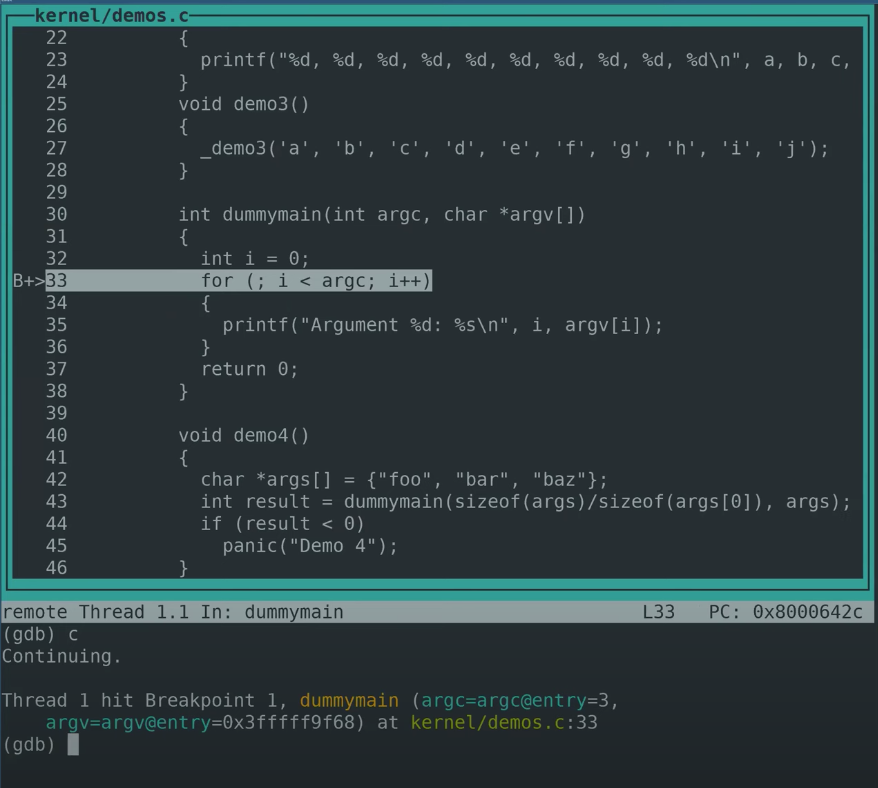
Task: Click the char *args[] declaration on line 42
Action: click(403, 479)
